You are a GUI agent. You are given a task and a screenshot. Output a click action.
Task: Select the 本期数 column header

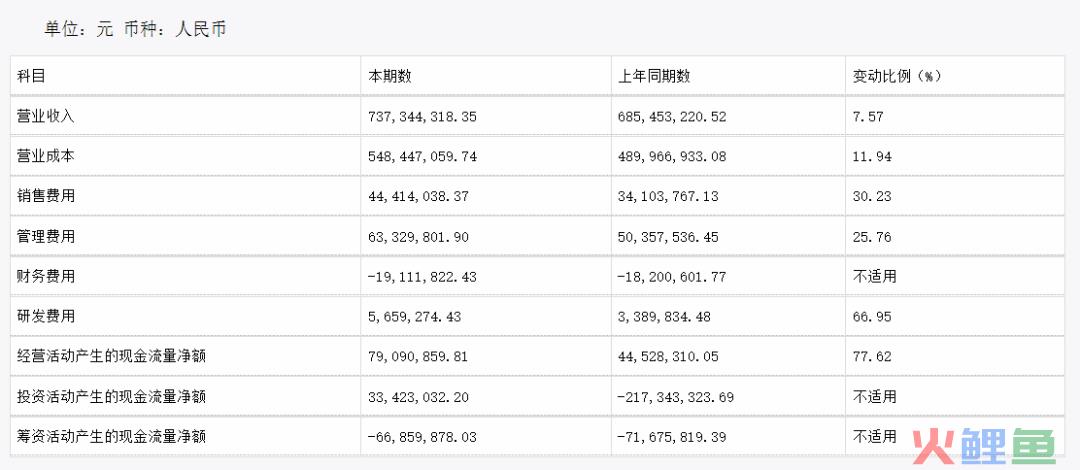pos(391,76)
